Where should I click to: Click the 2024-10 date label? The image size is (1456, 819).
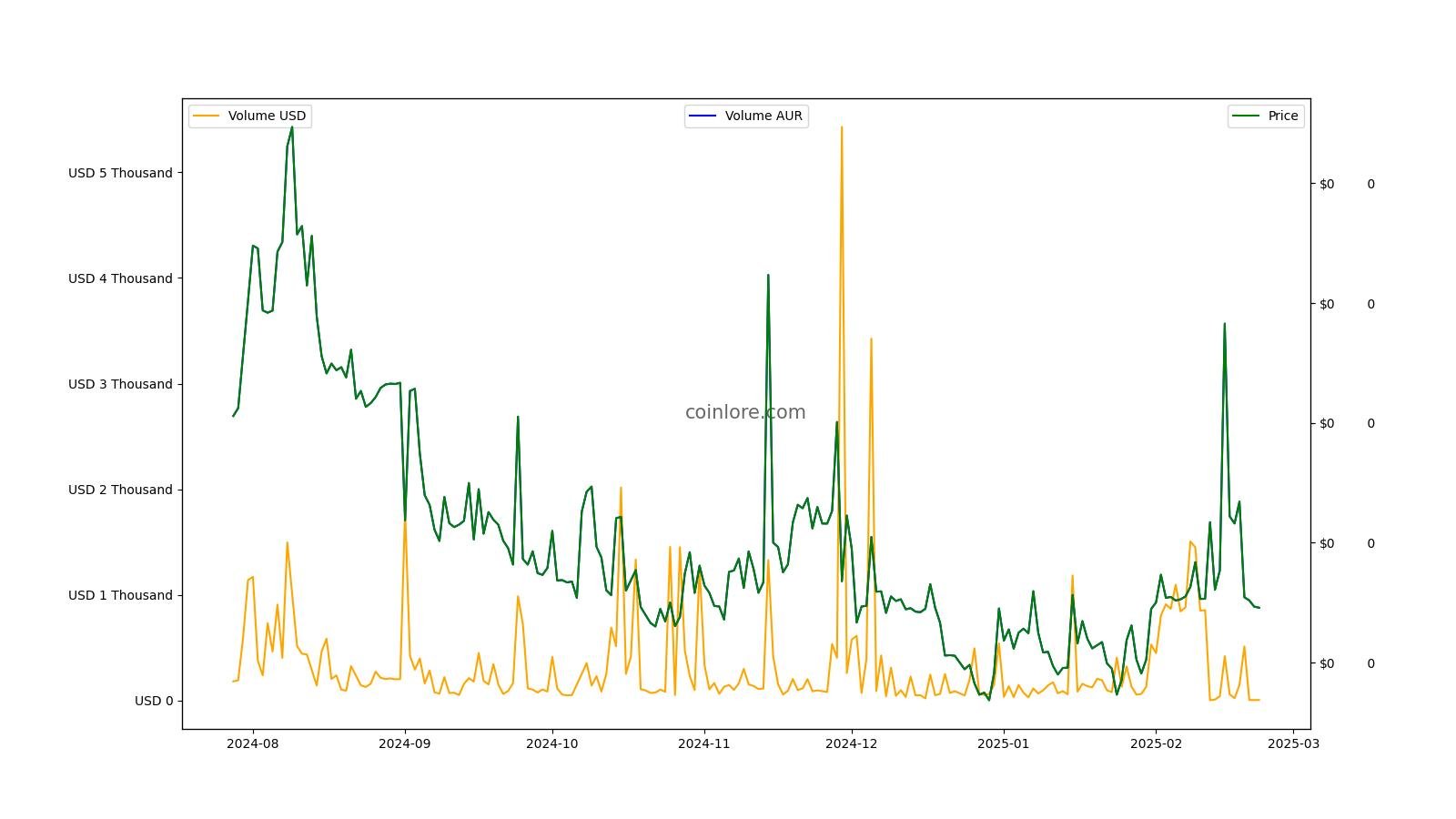(552, 743)
